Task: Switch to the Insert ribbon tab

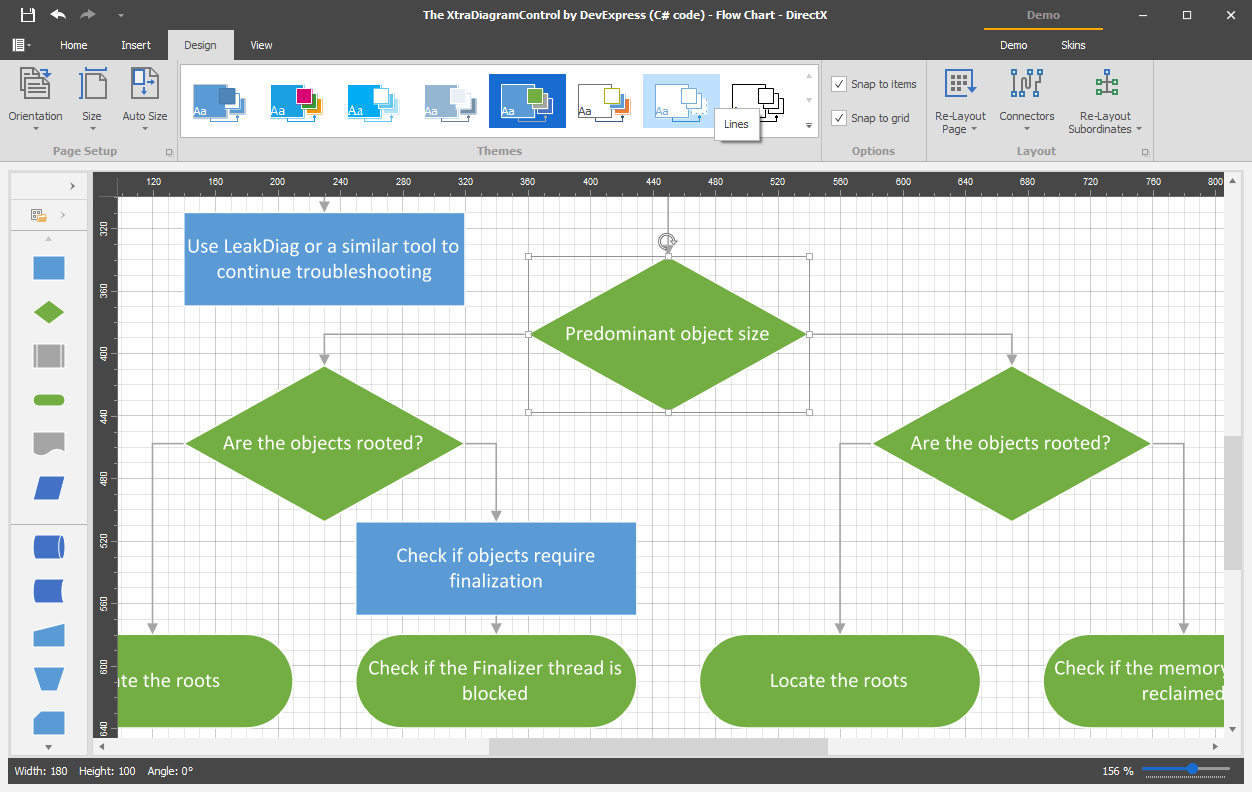Action: point(136,45)
